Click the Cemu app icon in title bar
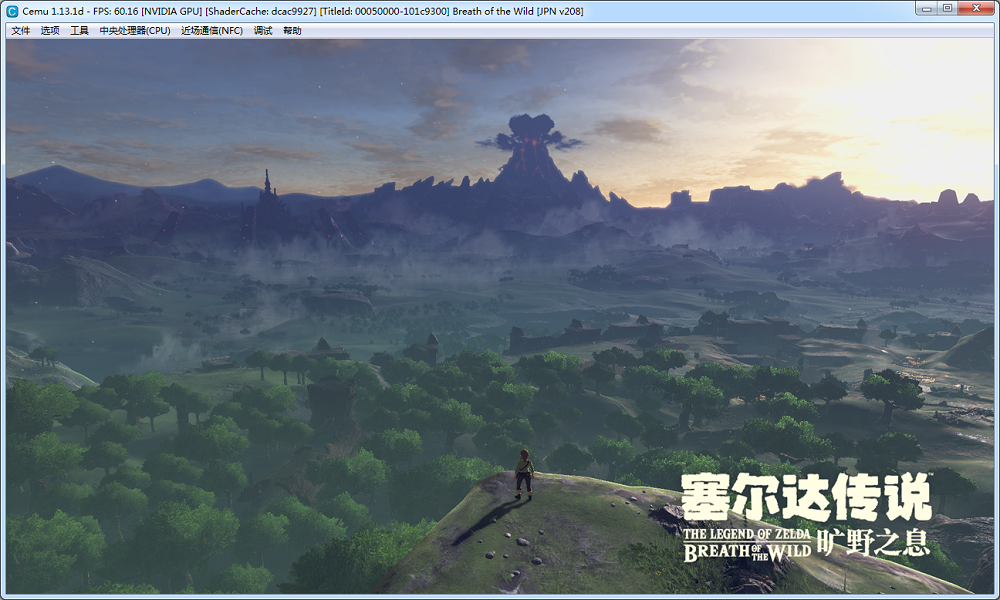This screenshot has height=600, width=1000. [x=12, y=11]
